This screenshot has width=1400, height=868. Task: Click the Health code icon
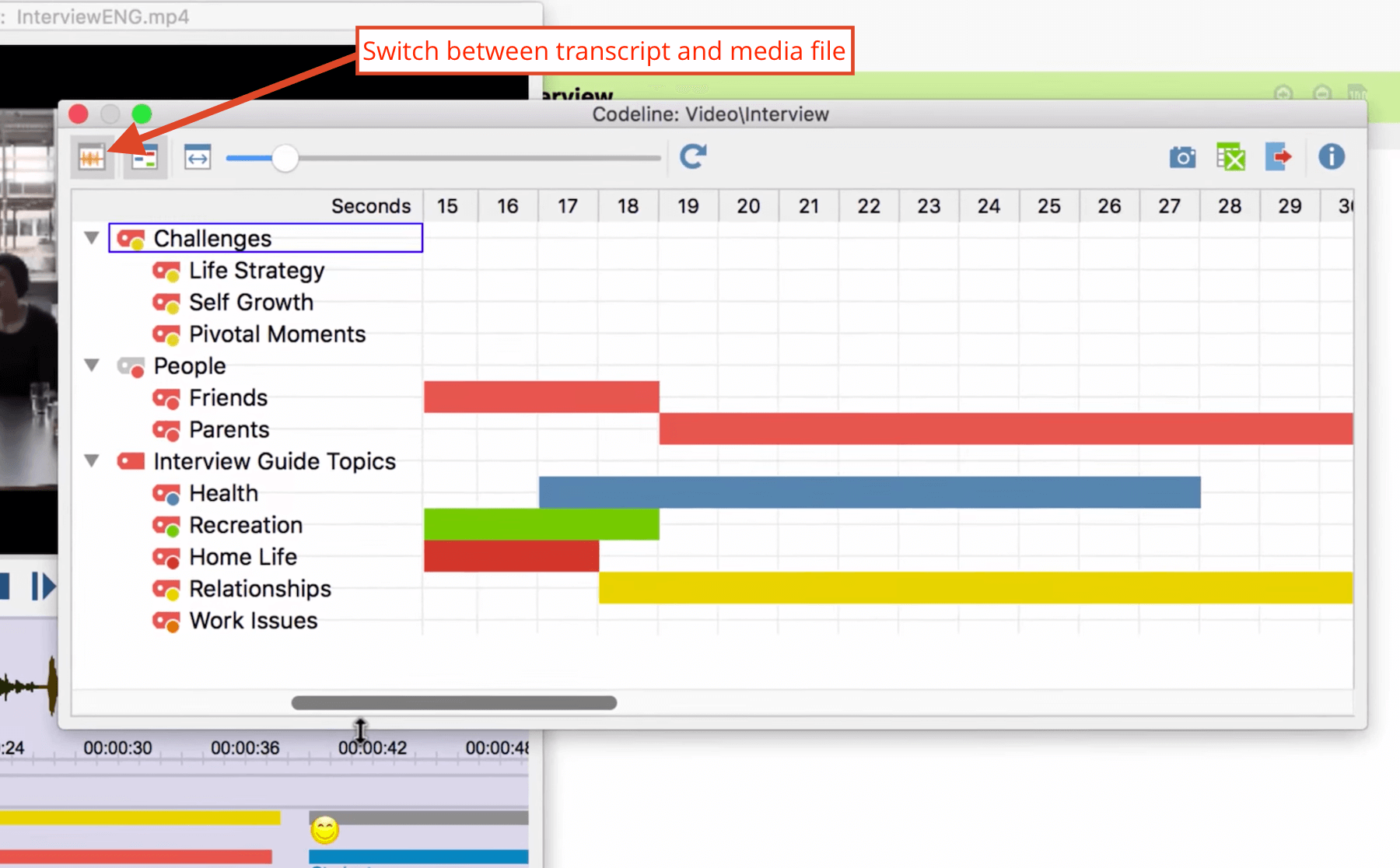point(166,494)
